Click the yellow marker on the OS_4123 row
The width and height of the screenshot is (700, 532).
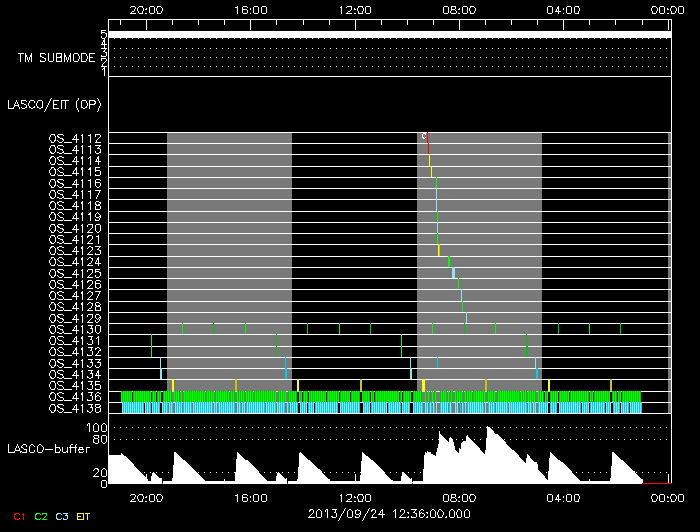439,250
